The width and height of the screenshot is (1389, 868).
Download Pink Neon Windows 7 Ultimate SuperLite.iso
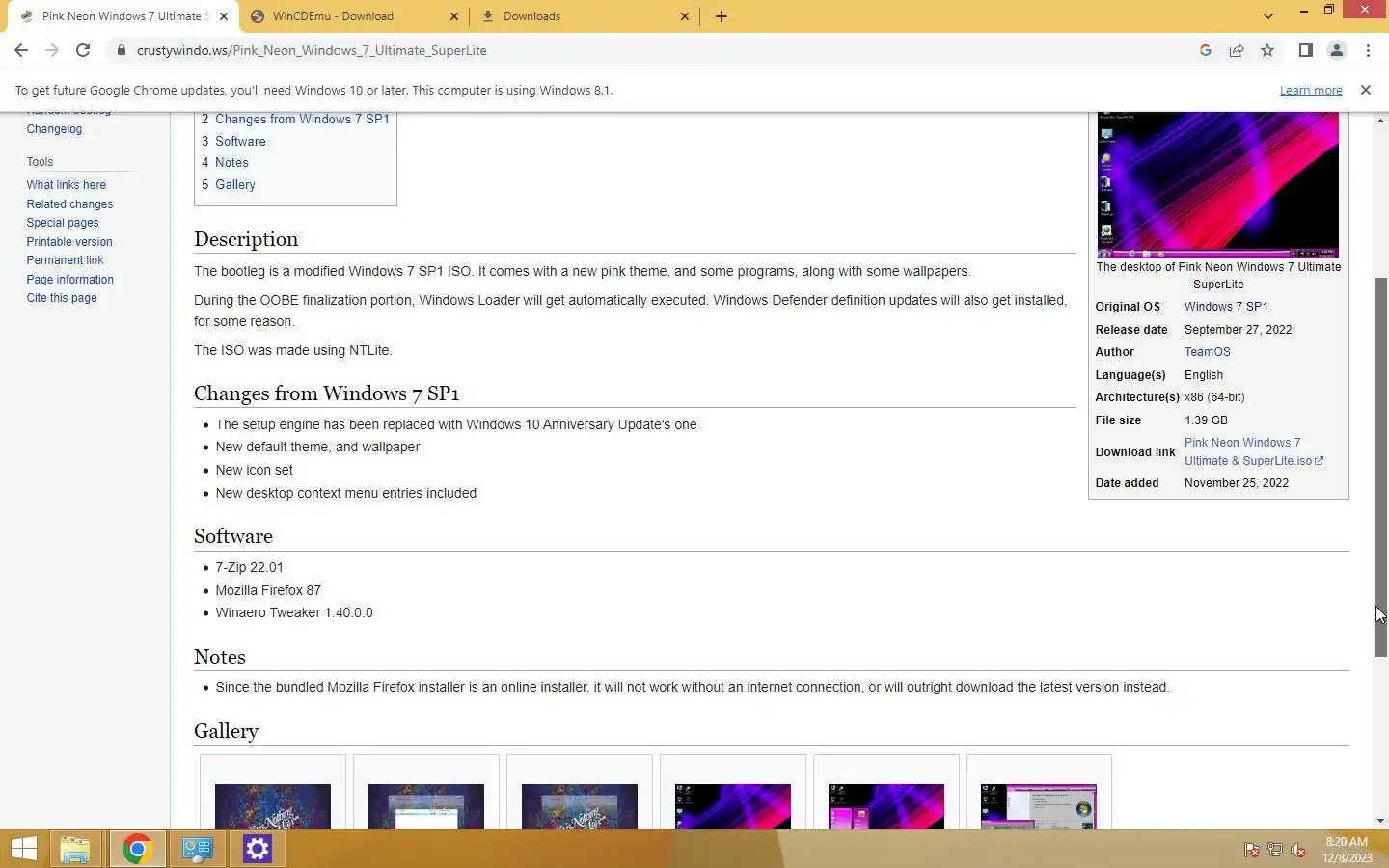[x=1253, y=451]
